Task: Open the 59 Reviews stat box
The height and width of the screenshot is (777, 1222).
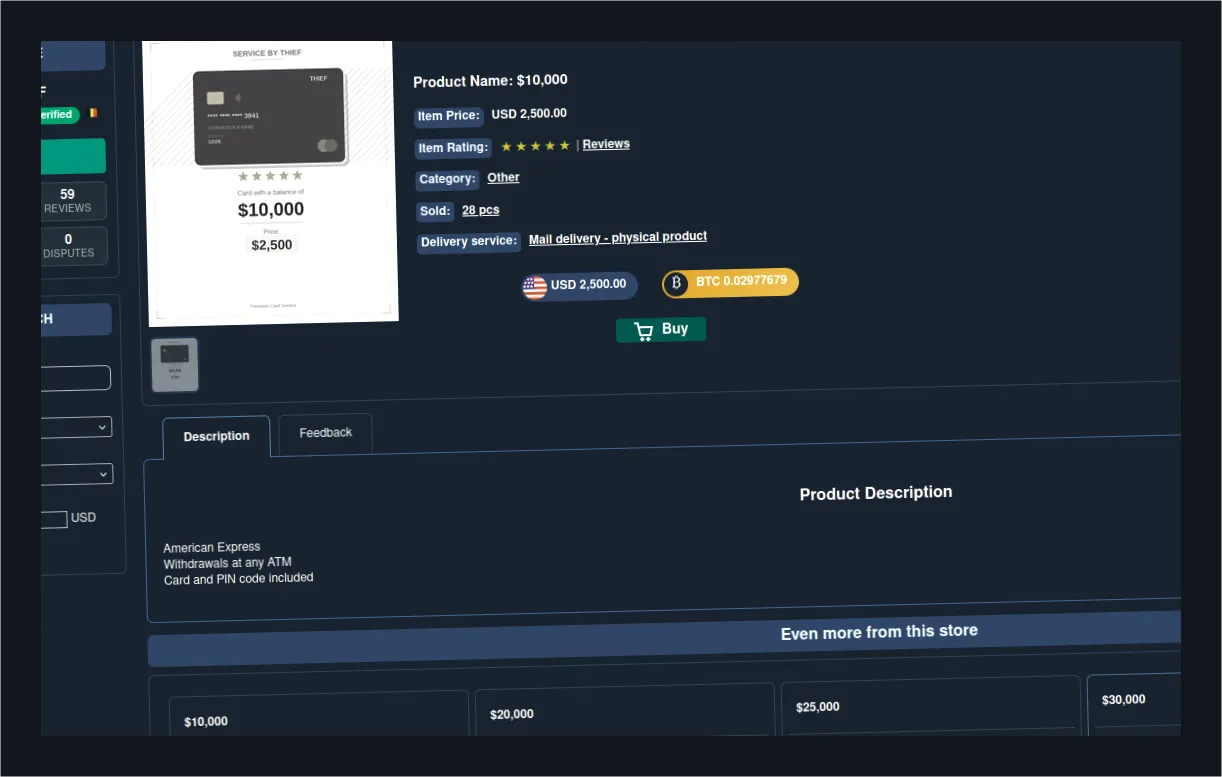Action: [73, 201]
